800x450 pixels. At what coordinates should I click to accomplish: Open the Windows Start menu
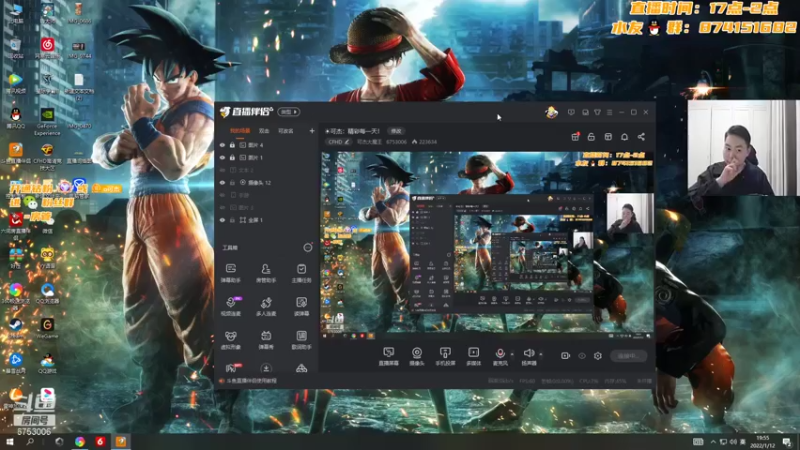pyautogui.click(x=10, y=442)
